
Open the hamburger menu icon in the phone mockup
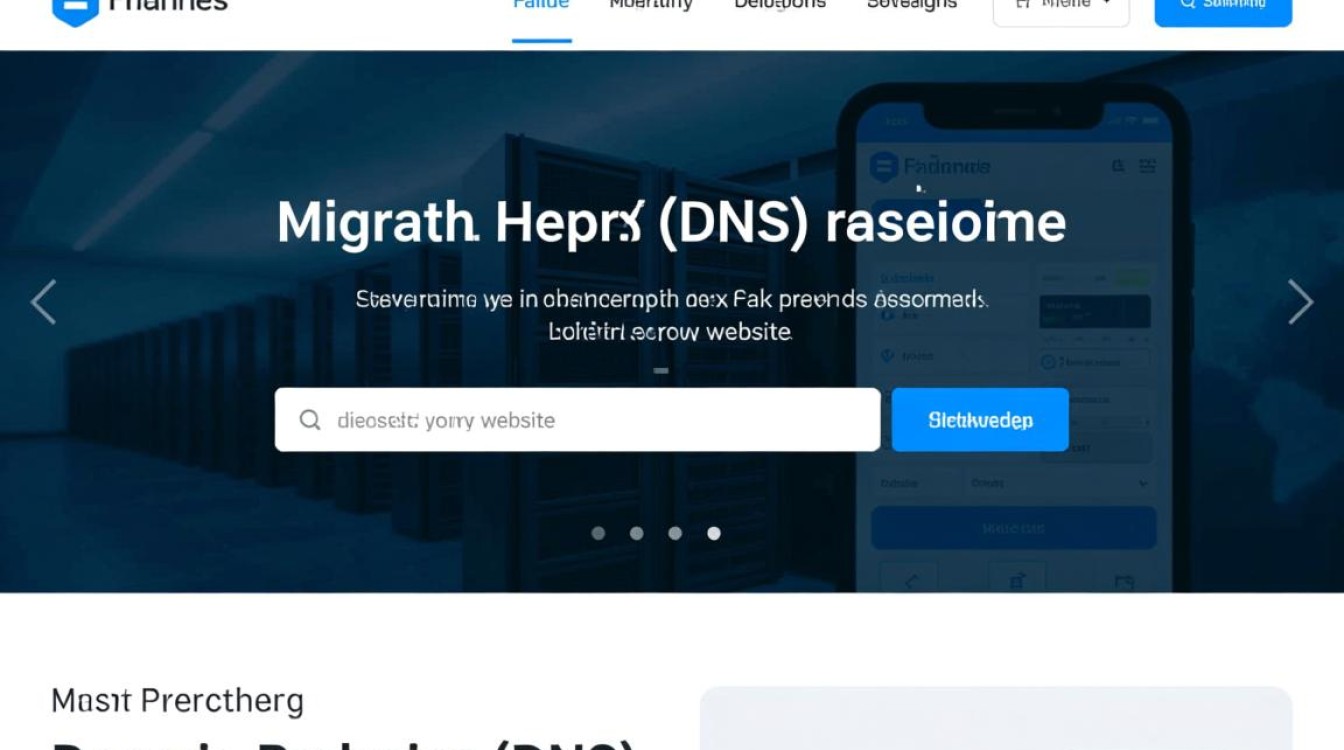click(1148, 166)
